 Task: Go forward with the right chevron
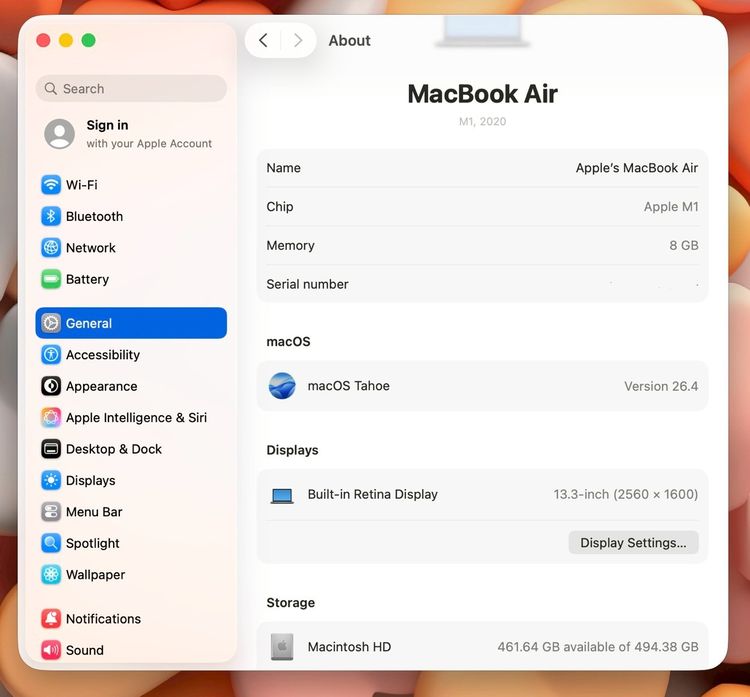click(x=298, y=40)
